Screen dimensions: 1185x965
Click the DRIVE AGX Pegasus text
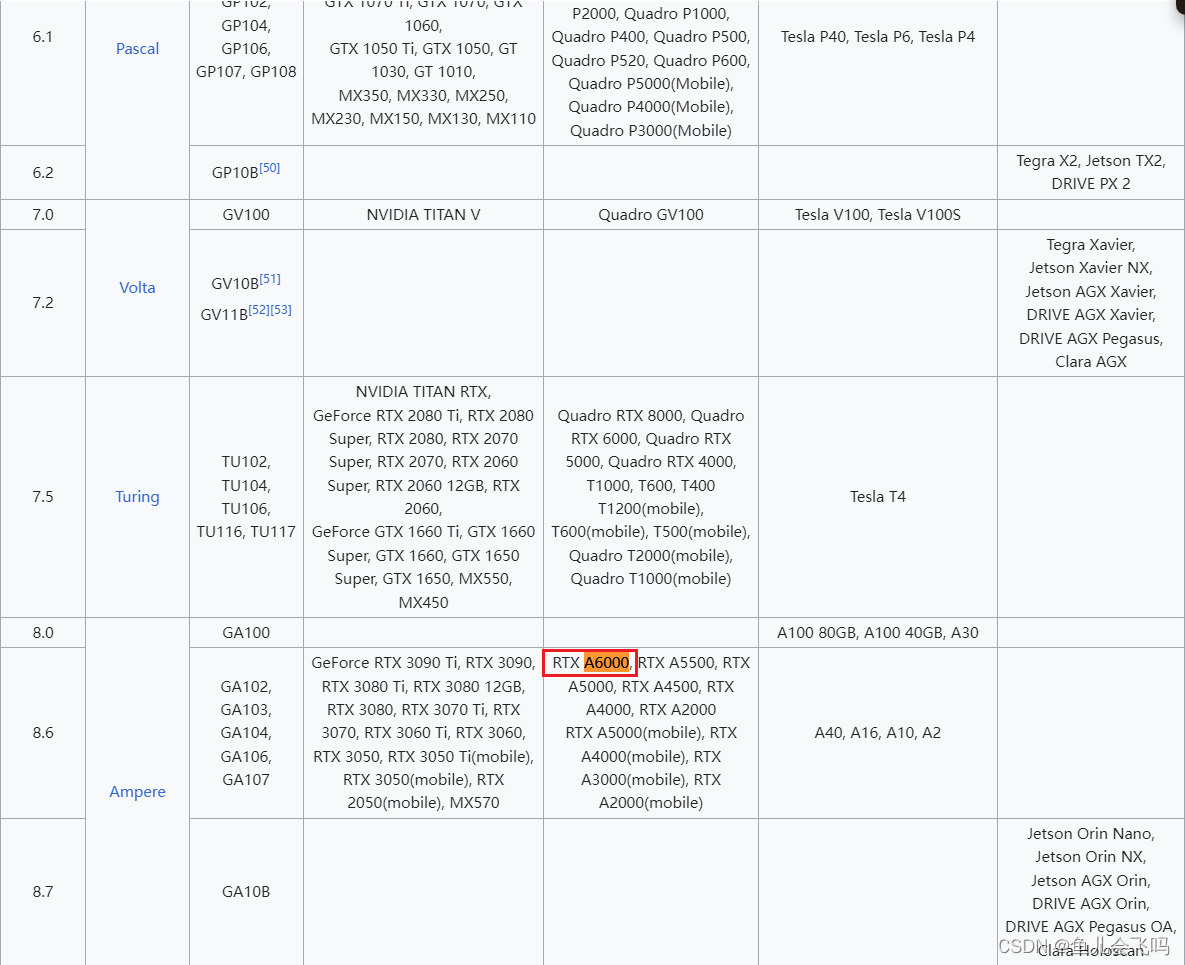1089,339
